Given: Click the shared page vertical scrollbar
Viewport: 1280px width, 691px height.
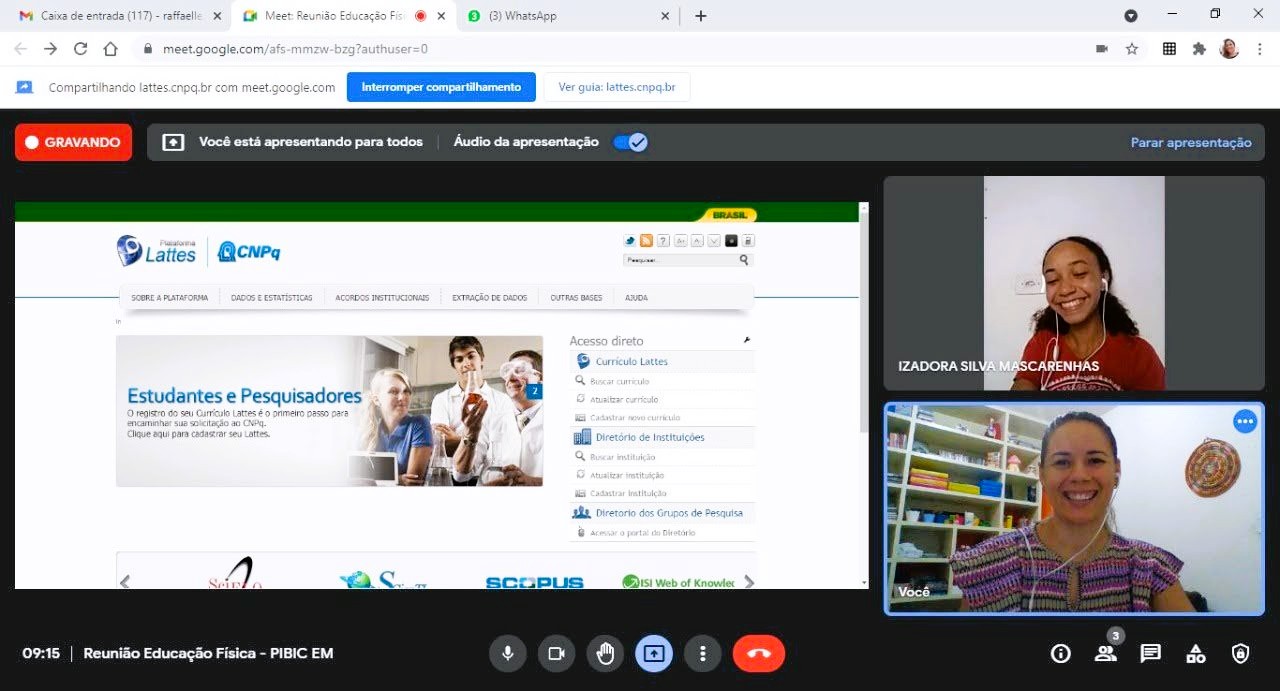Looking at the screenshot, I should click(x=864, y=320).
